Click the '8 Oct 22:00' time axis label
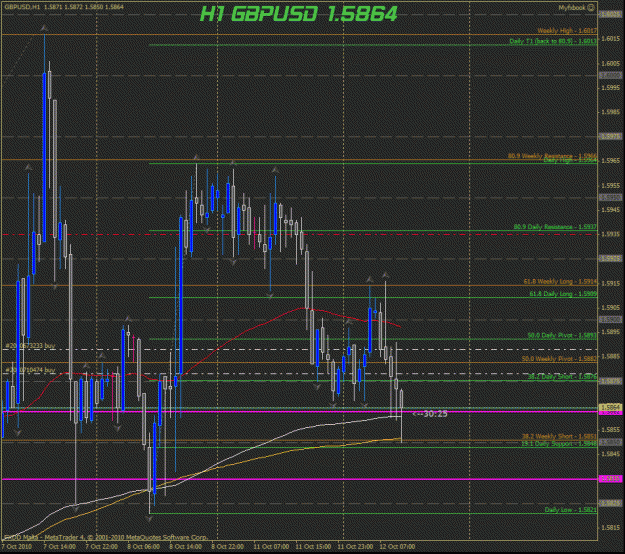Screen dimensions: 625x554 [228, 546]
